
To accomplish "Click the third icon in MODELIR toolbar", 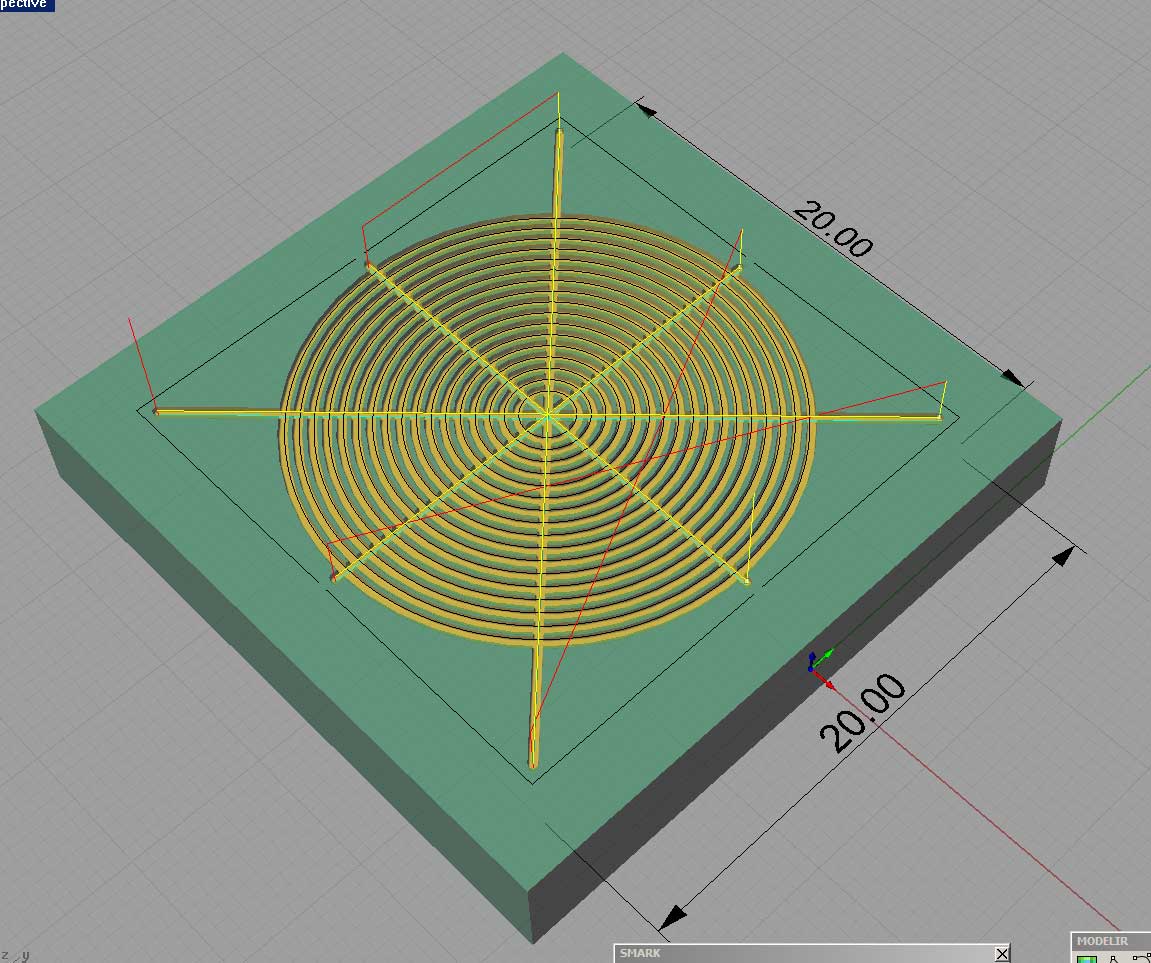I will pos(1141,959).
